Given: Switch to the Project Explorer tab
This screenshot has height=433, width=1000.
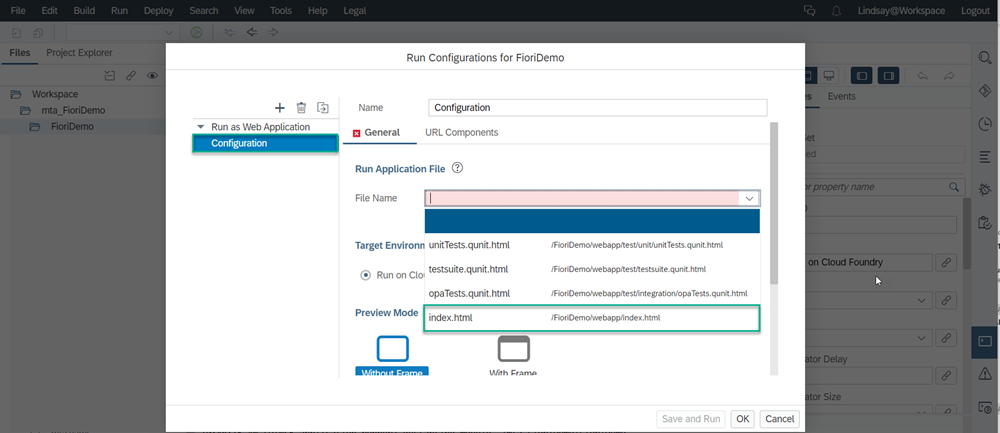Looking at the screenshot, I should [79, 53].
